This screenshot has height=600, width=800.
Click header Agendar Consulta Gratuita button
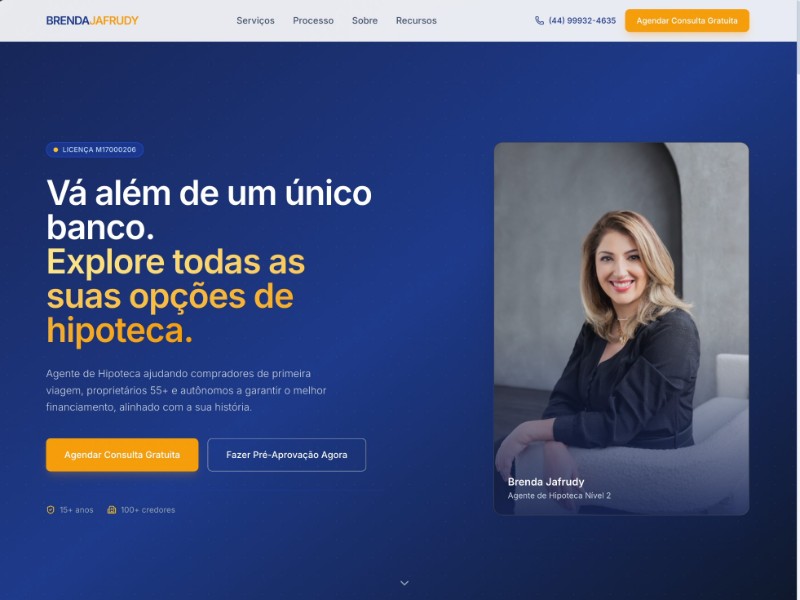(x=687, y=21)
